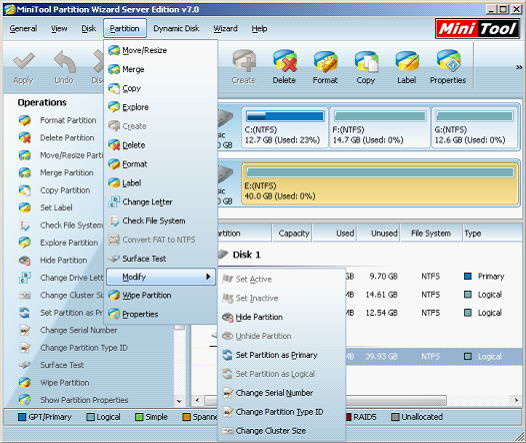Click partition list scroll right arrow

pos(516,400)
